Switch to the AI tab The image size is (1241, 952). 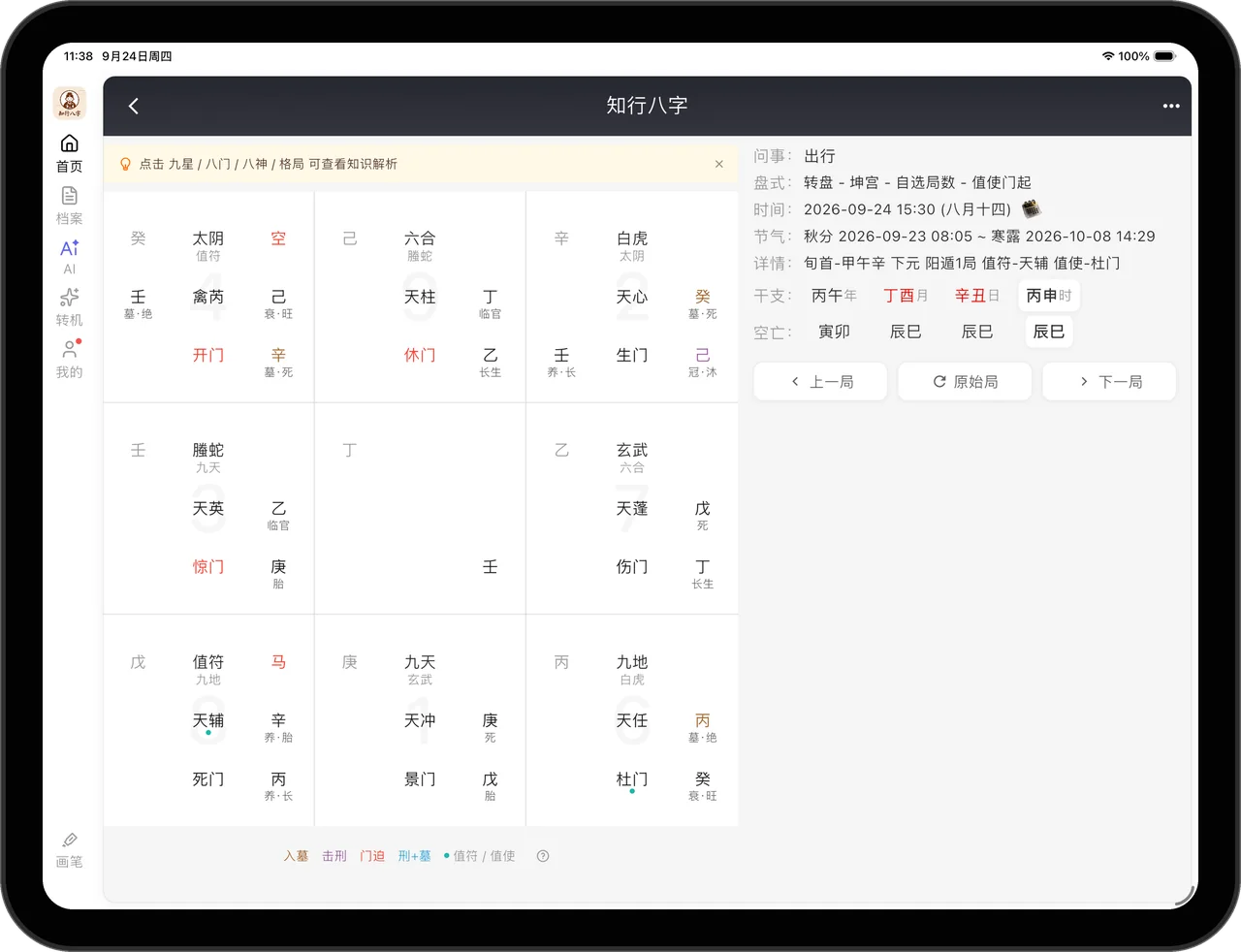69,257
